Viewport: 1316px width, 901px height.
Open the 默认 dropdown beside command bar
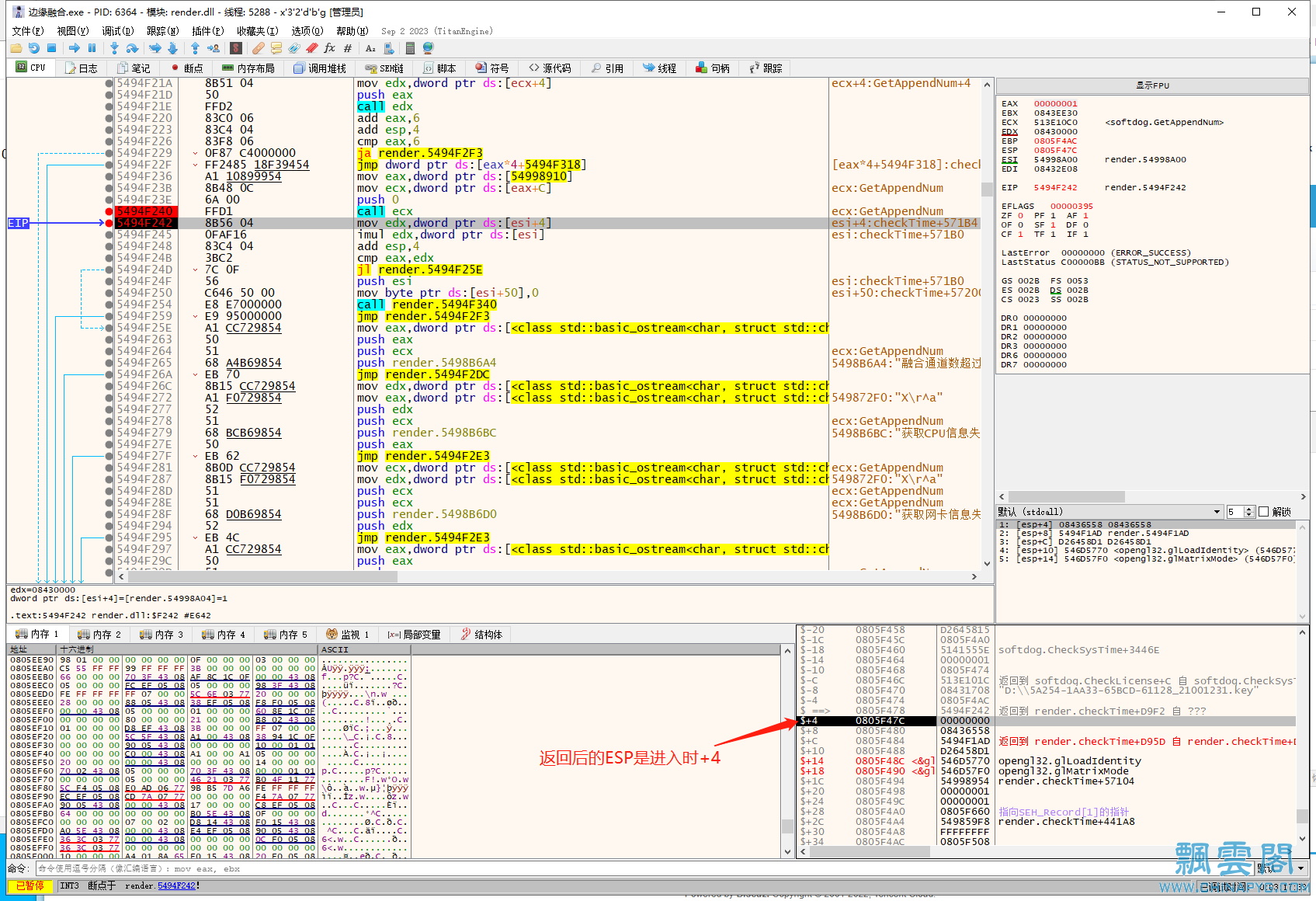click(1281, 868)
